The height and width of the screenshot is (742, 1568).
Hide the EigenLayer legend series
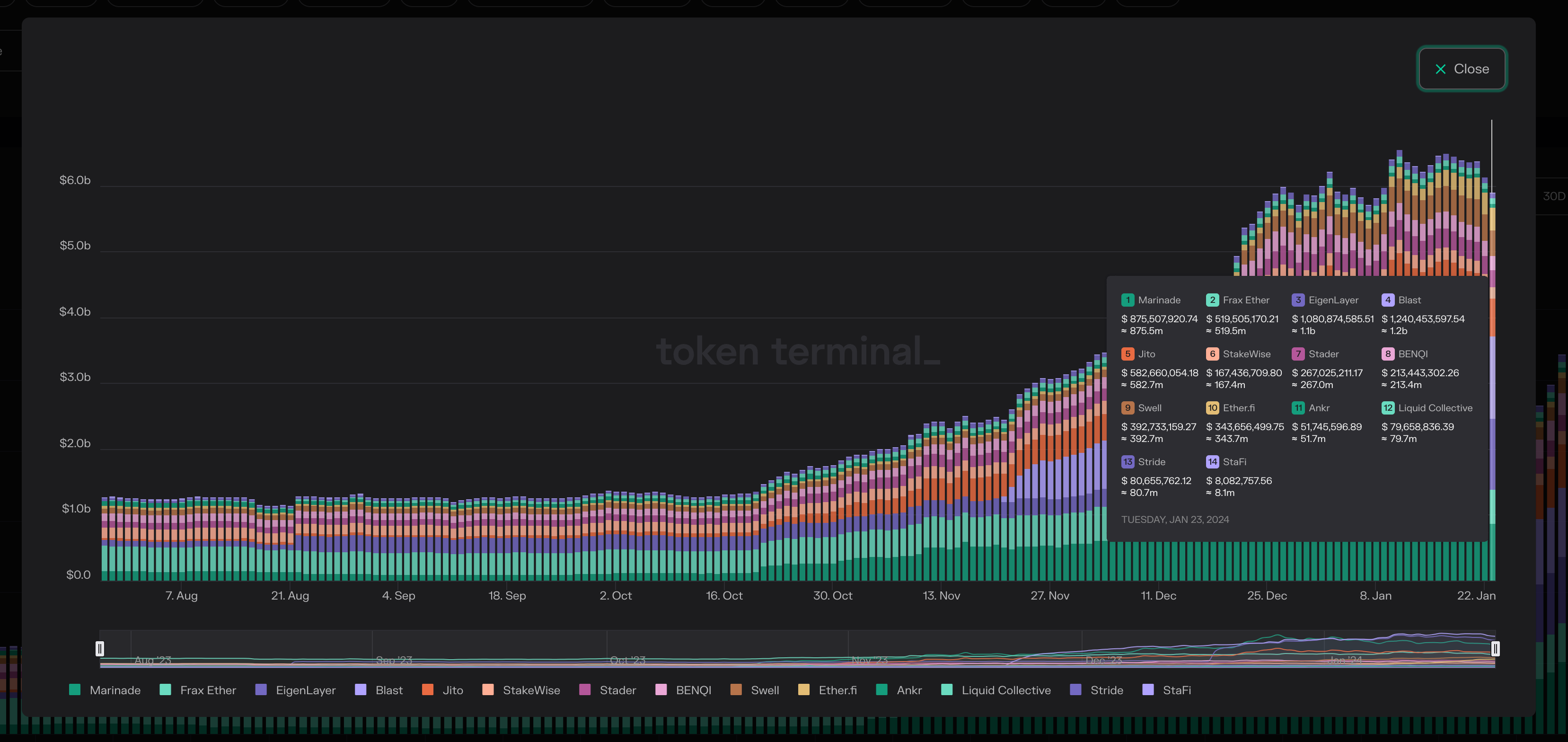(x=305, y=689)
